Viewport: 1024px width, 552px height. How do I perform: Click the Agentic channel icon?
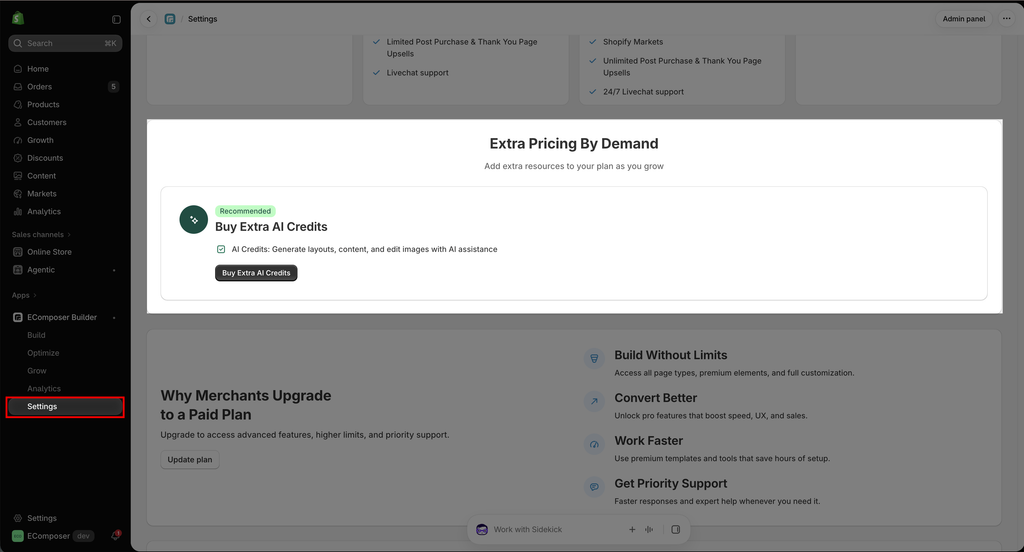[x=18, y=270]
